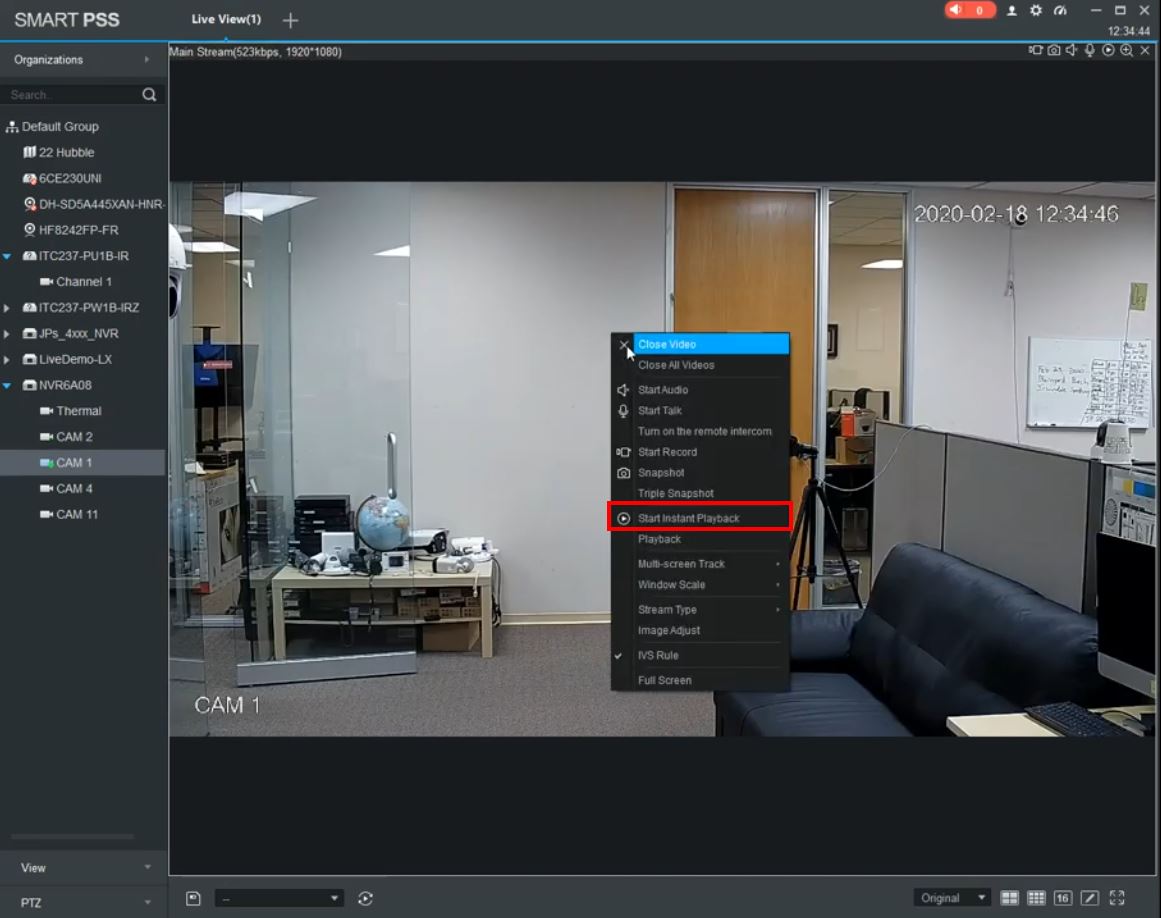Open the Original scale dropdown

[x=952, y=898]
